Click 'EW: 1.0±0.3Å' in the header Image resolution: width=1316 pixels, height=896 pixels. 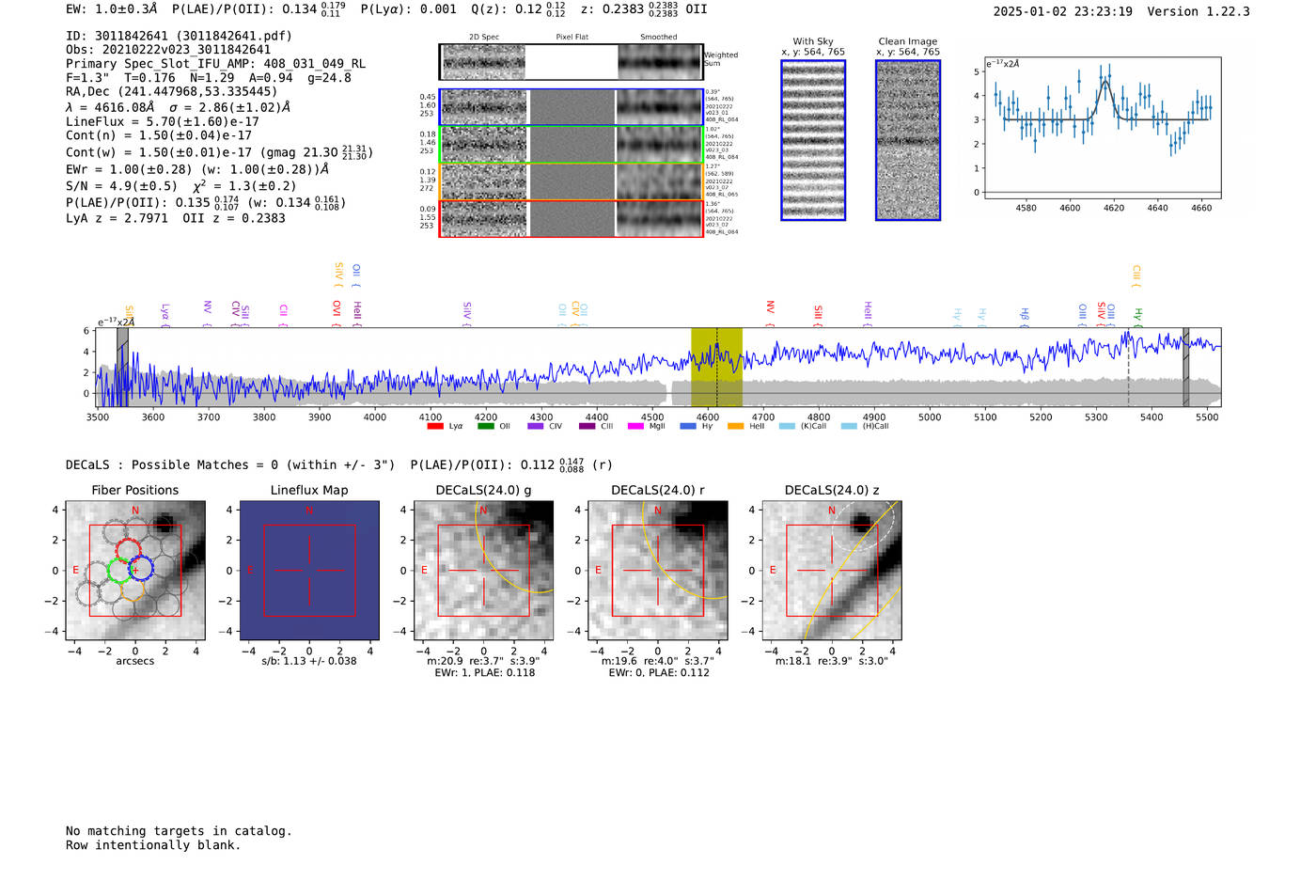click(113, 9)
